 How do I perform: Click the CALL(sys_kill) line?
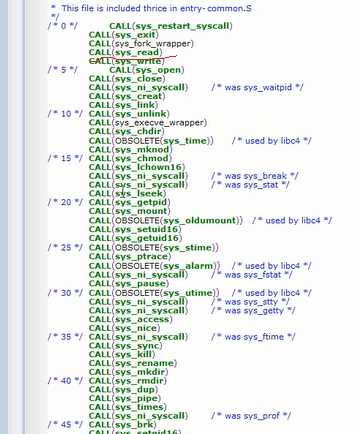click(x=122, y=354)
